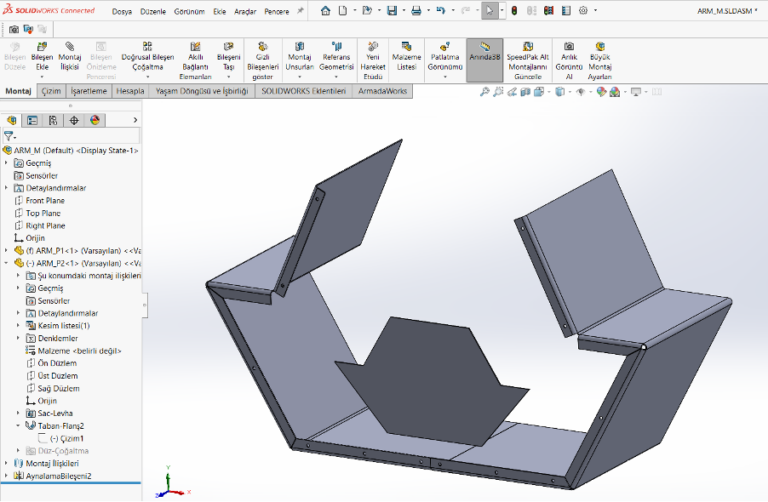This screenshot has height=502, width=768.
Task: Select the Bileşeni Taşı (Move Component) tool
Action: [229, 47]
